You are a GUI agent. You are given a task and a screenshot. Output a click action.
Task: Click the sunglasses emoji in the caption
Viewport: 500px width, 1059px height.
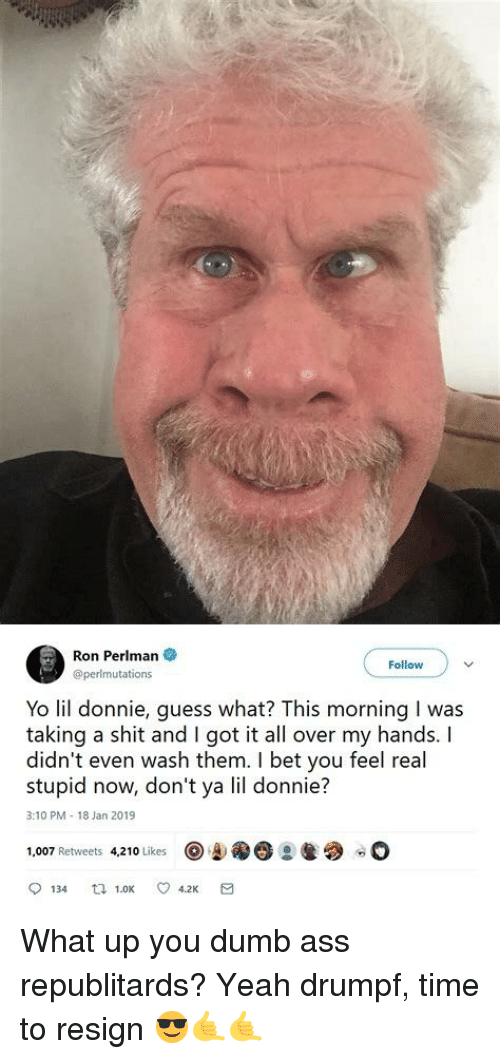tap(171, 1031)
